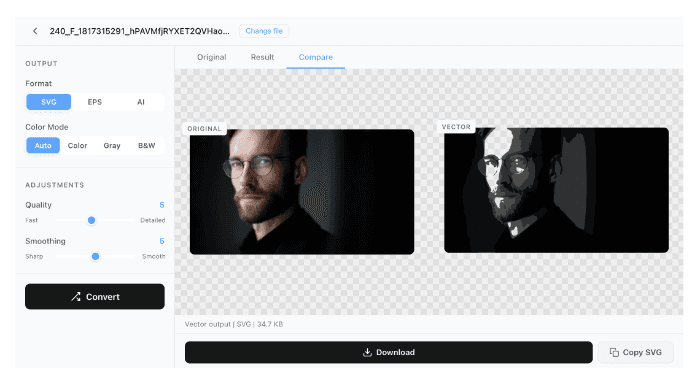Click the original photo preview
Screen dimensions: 700x368
pos(302,192)
